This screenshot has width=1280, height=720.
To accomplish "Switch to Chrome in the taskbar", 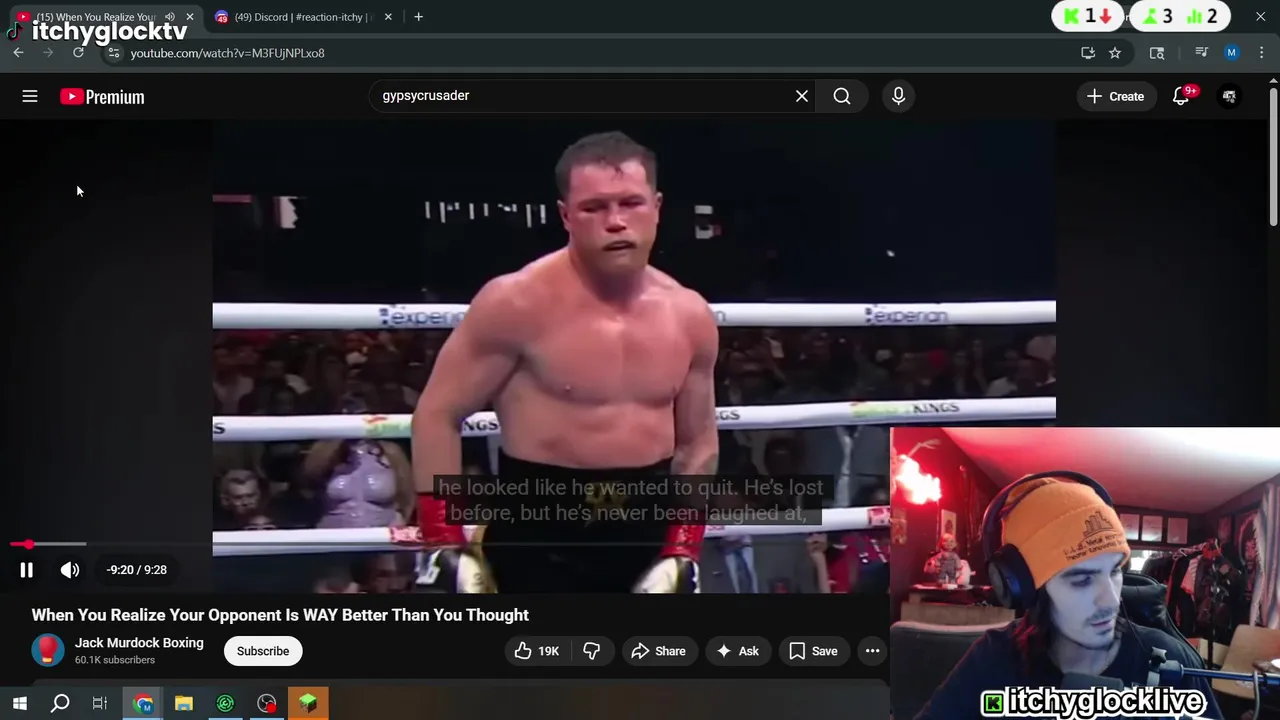I will pyautogui.click(x=143, y=703).
